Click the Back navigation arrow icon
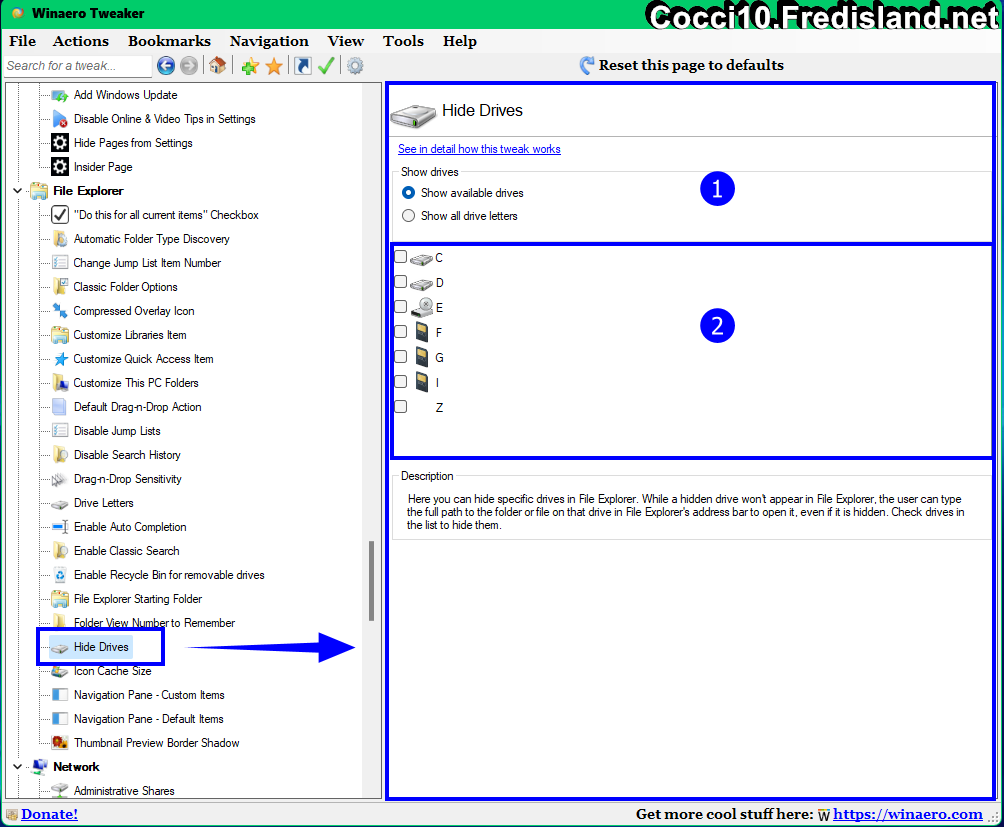Screen dimensions: 1004x827 166,65
